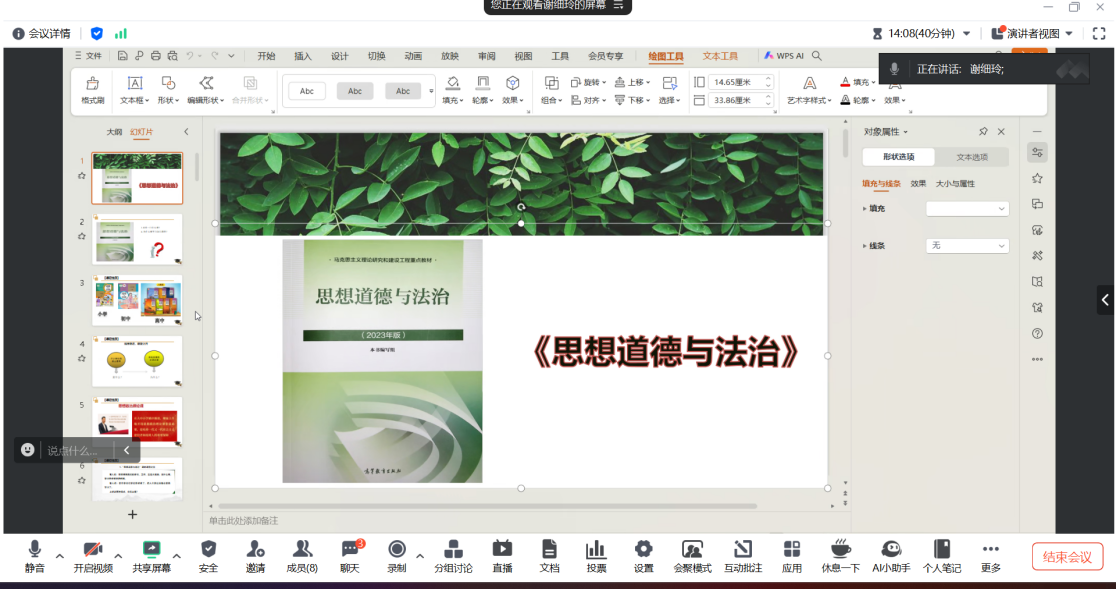Open the 聊天 chat panel

[349, 555]
